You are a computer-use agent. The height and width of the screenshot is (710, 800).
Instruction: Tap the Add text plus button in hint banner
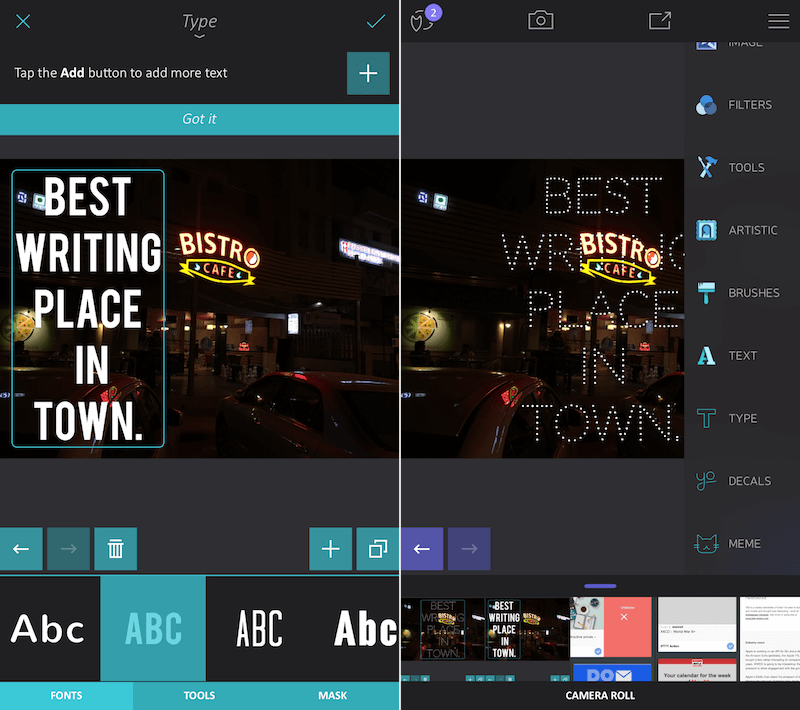tap(368, 74)
